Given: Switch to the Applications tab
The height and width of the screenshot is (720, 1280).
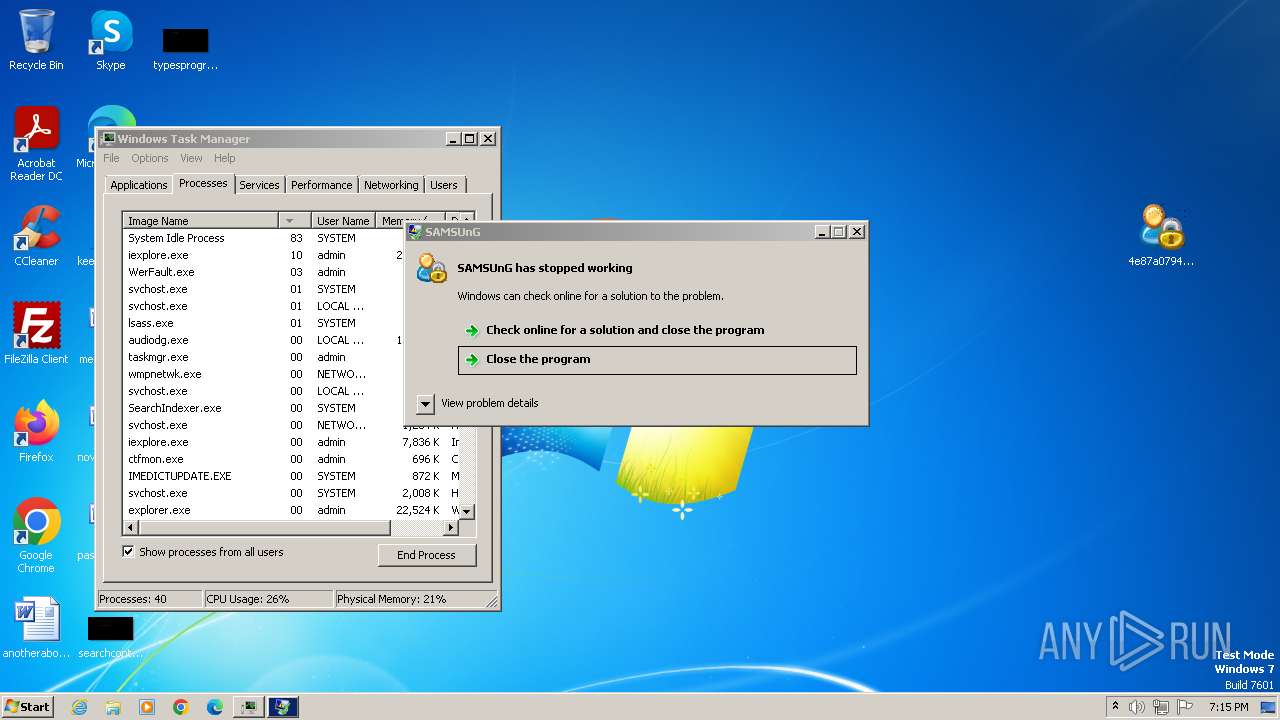Looking at the screenshot, I should click(139, 185).
